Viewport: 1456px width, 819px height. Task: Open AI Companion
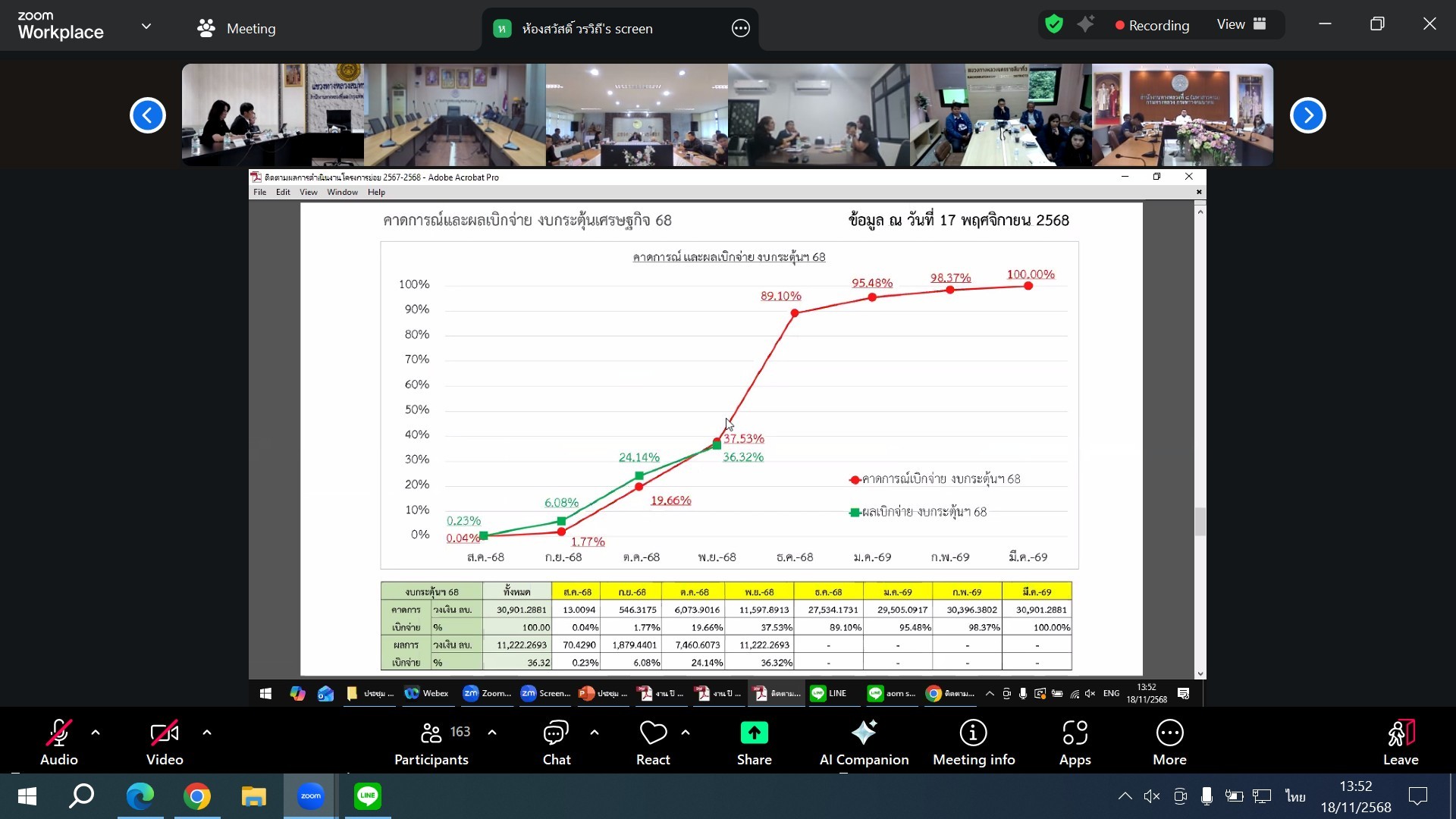pyautogui.click(x=864, y=733)
